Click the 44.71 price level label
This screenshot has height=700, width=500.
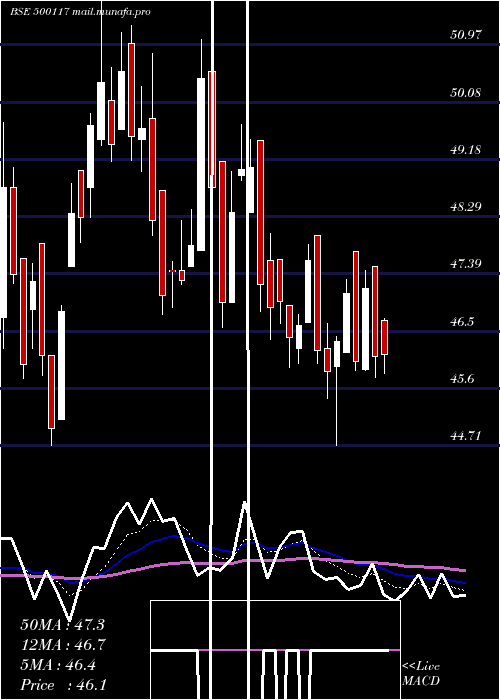pos(466,436)
